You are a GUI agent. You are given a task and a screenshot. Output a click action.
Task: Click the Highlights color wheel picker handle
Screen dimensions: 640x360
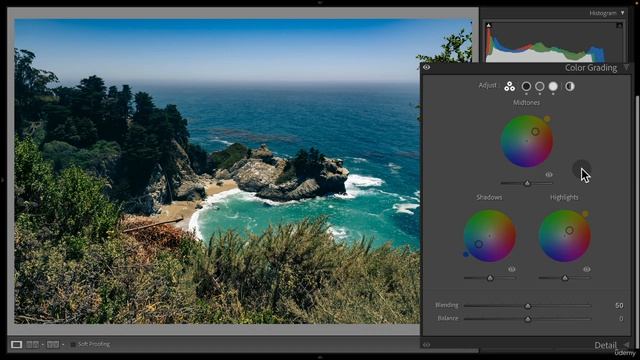point(569,231)
